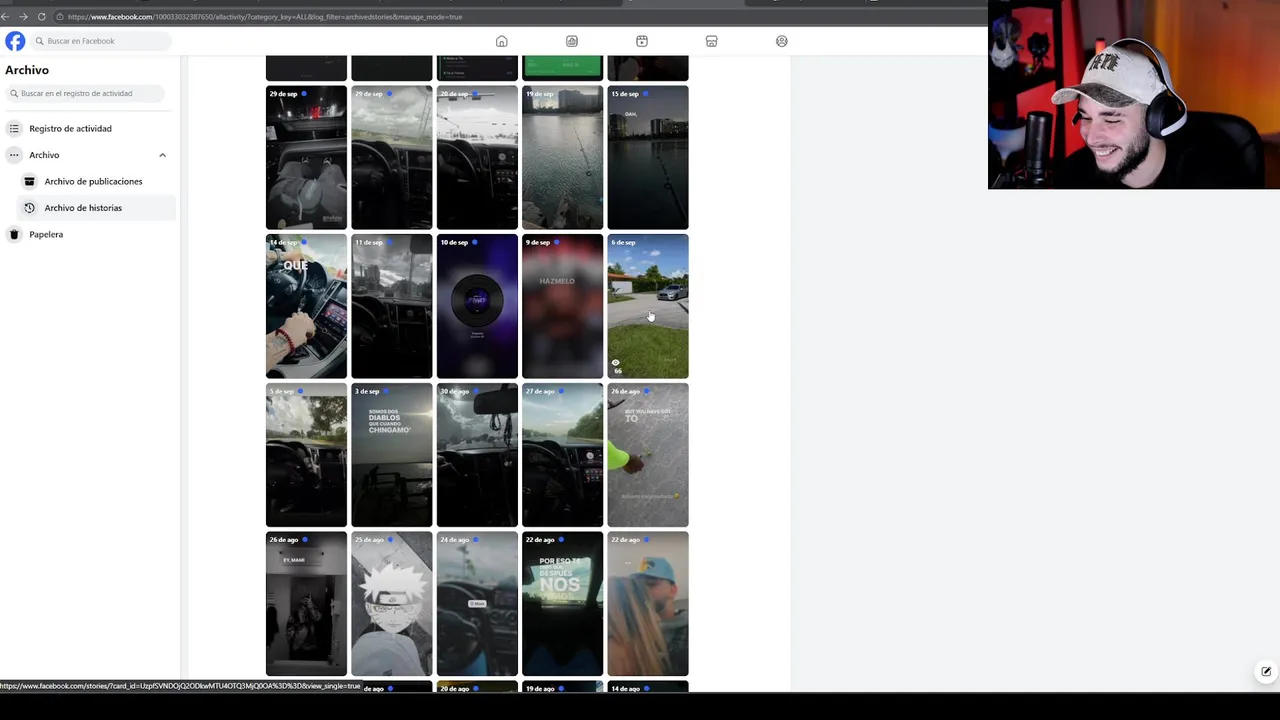
Task: Open the 6 de sep parked car story
Action: [648, 306]
